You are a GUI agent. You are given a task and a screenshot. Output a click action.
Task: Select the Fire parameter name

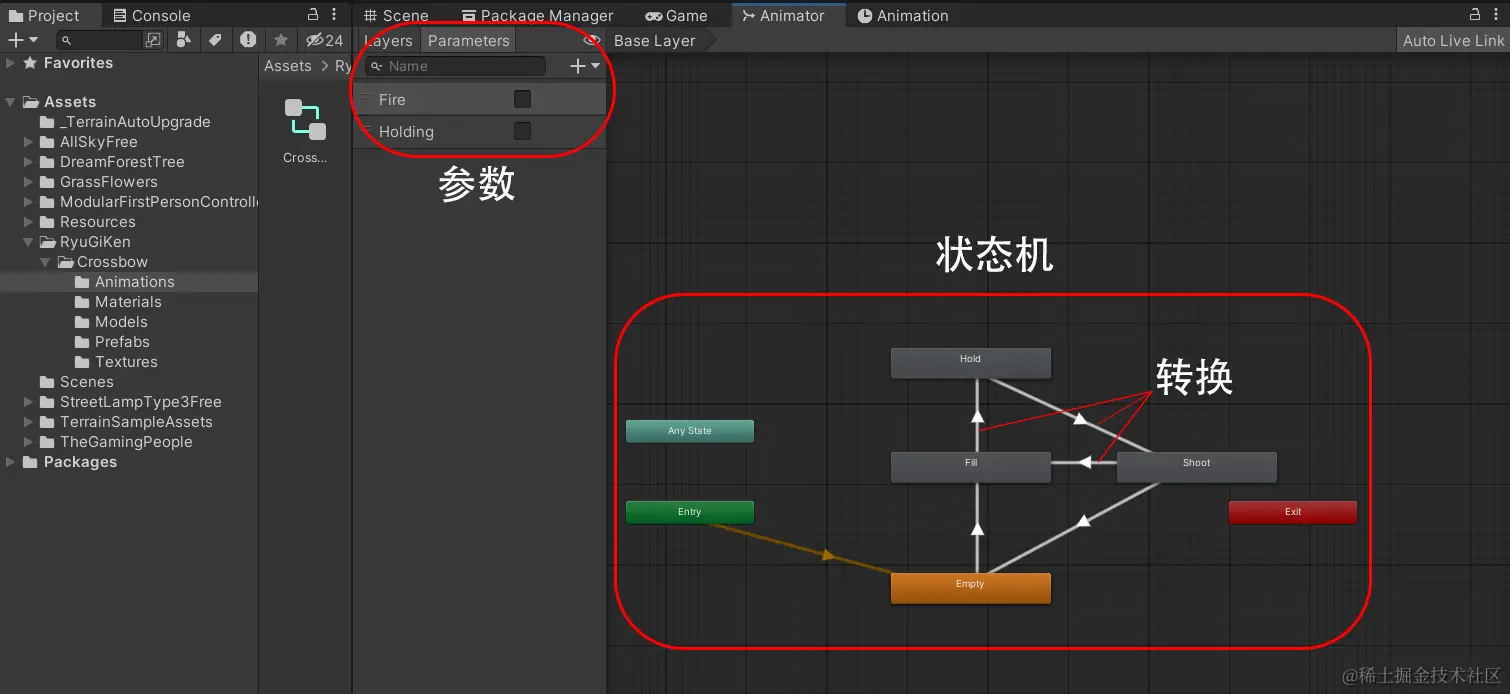[x=392, y=99]
